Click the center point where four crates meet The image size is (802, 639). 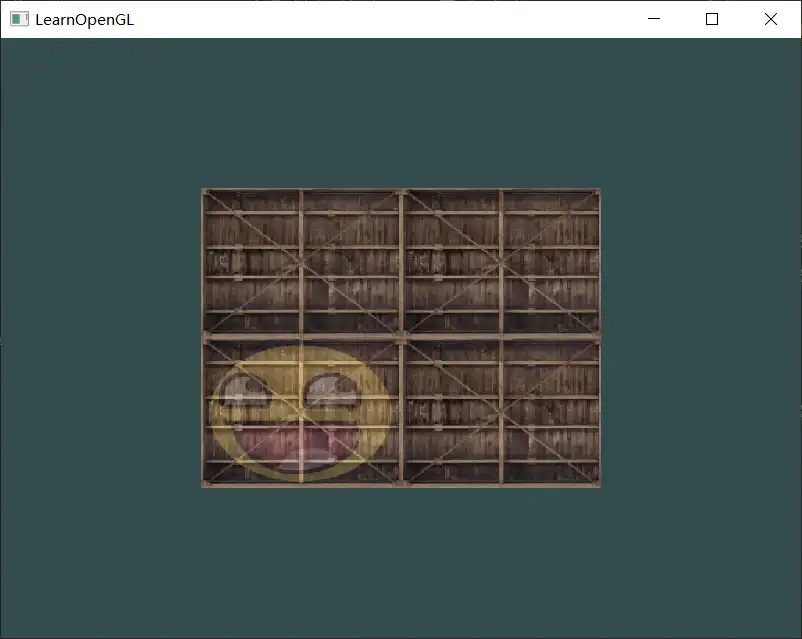(401, 337)
